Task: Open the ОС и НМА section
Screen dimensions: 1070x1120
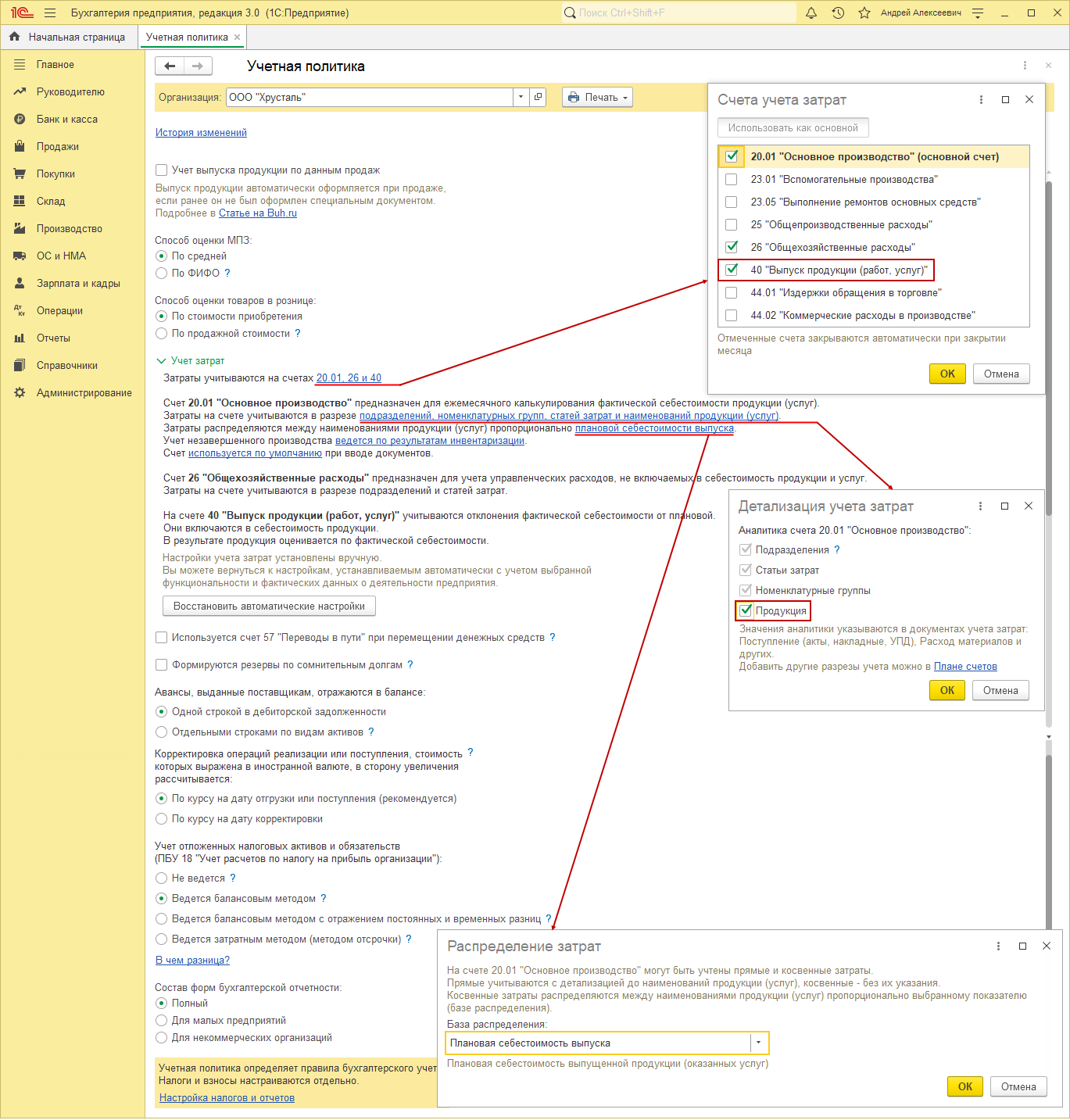Action: 62,256
